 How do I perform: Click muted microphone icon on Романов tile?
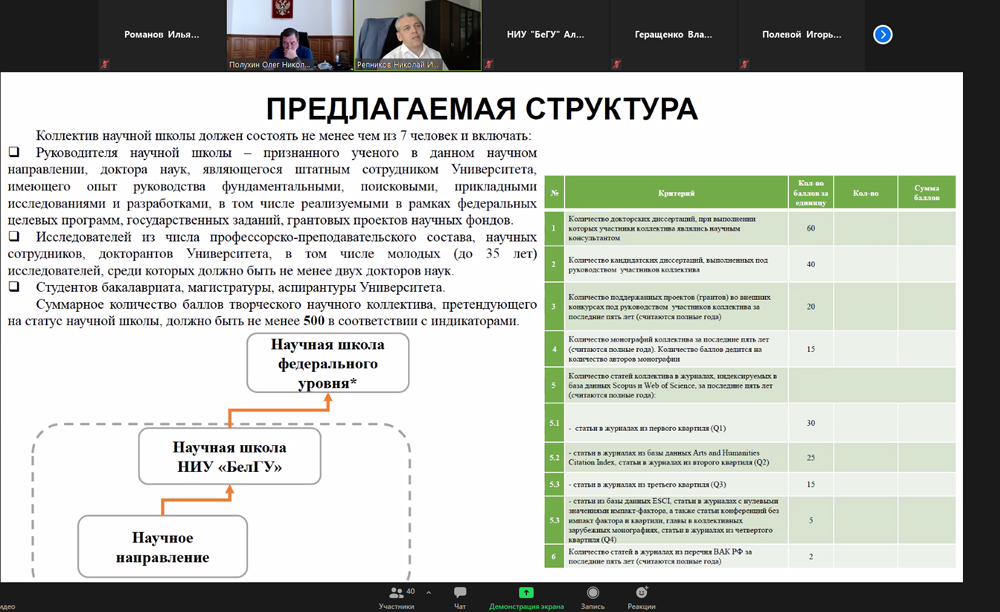[x=104, y=63]
